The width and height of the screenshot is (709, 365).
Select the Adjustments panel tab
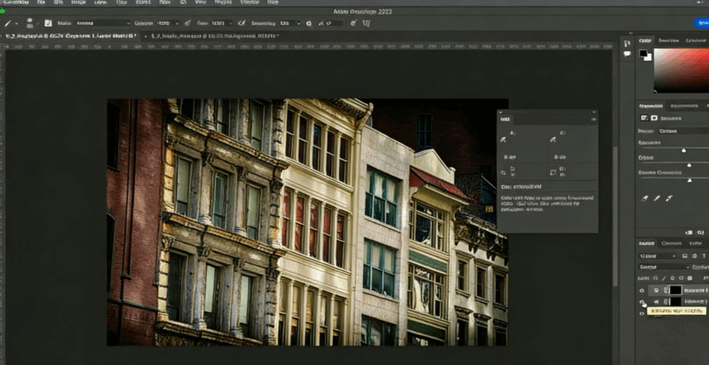pos(684,106)
